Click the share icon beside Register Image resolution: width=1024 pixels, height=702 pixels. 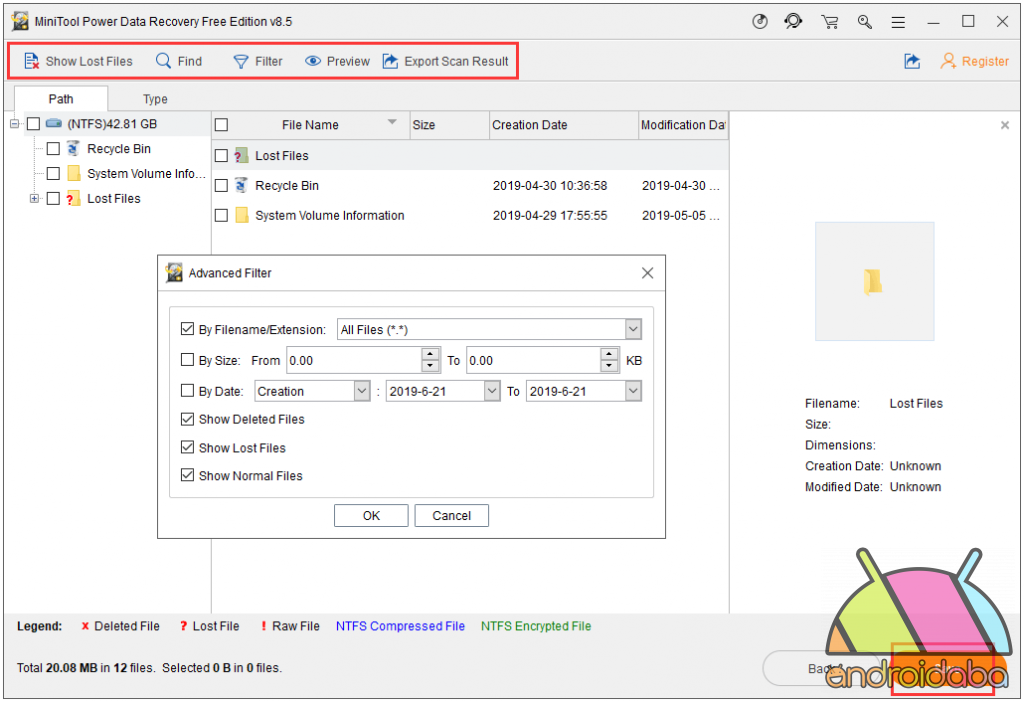pyautogui.click(x=912, y=61)
